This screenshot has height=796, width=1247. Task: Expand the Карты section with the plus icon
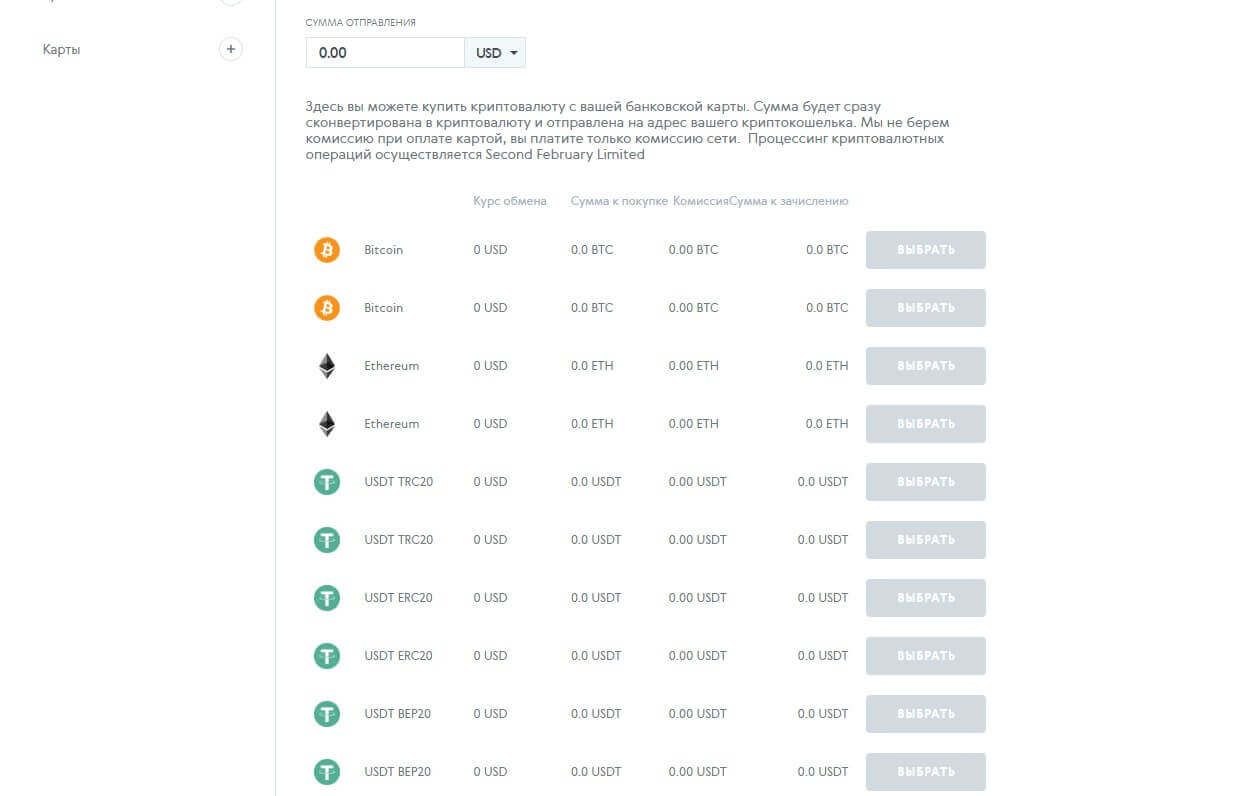231,49
